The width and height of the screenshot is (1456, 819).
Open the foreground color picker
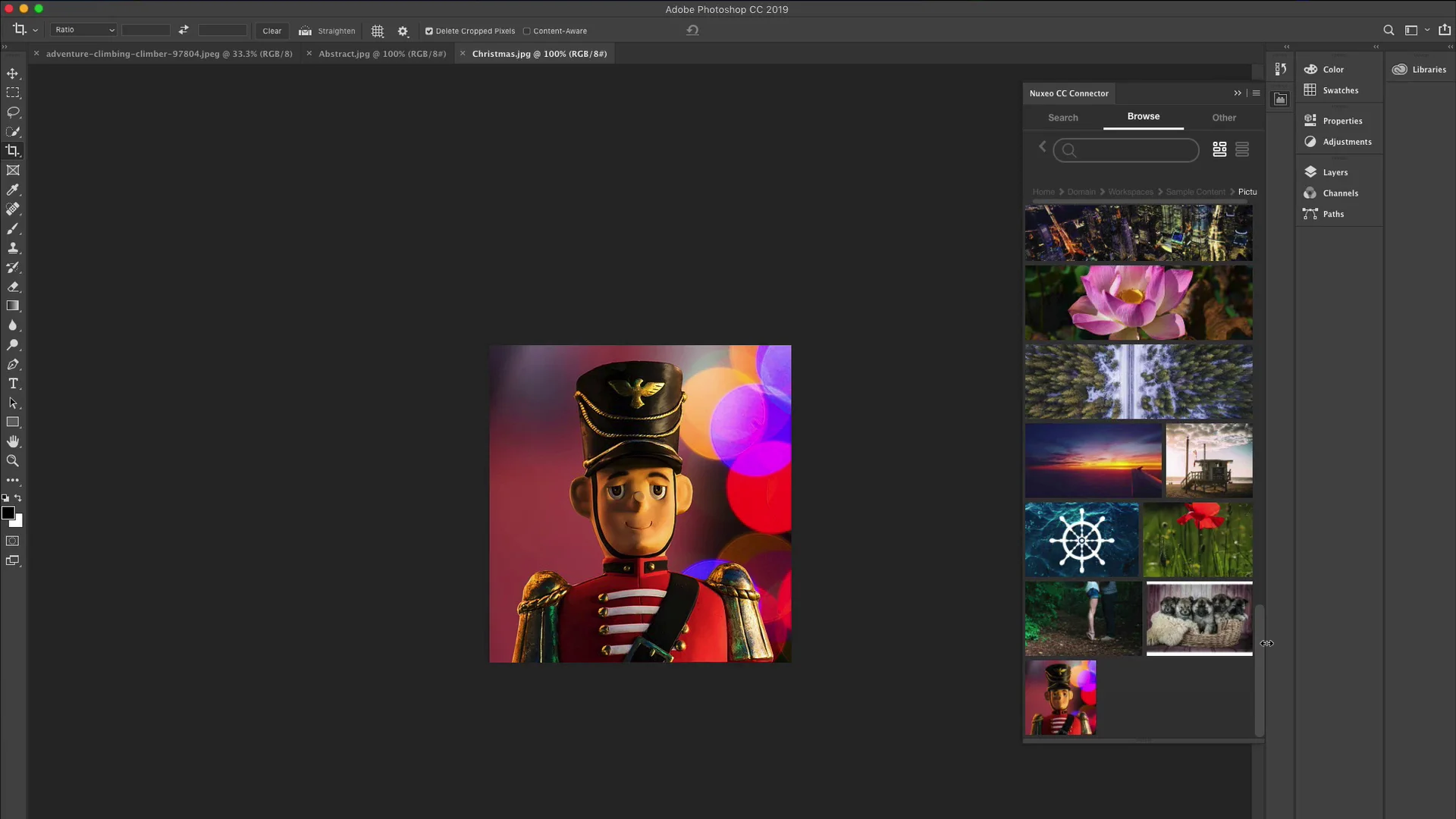pos(8,513)
